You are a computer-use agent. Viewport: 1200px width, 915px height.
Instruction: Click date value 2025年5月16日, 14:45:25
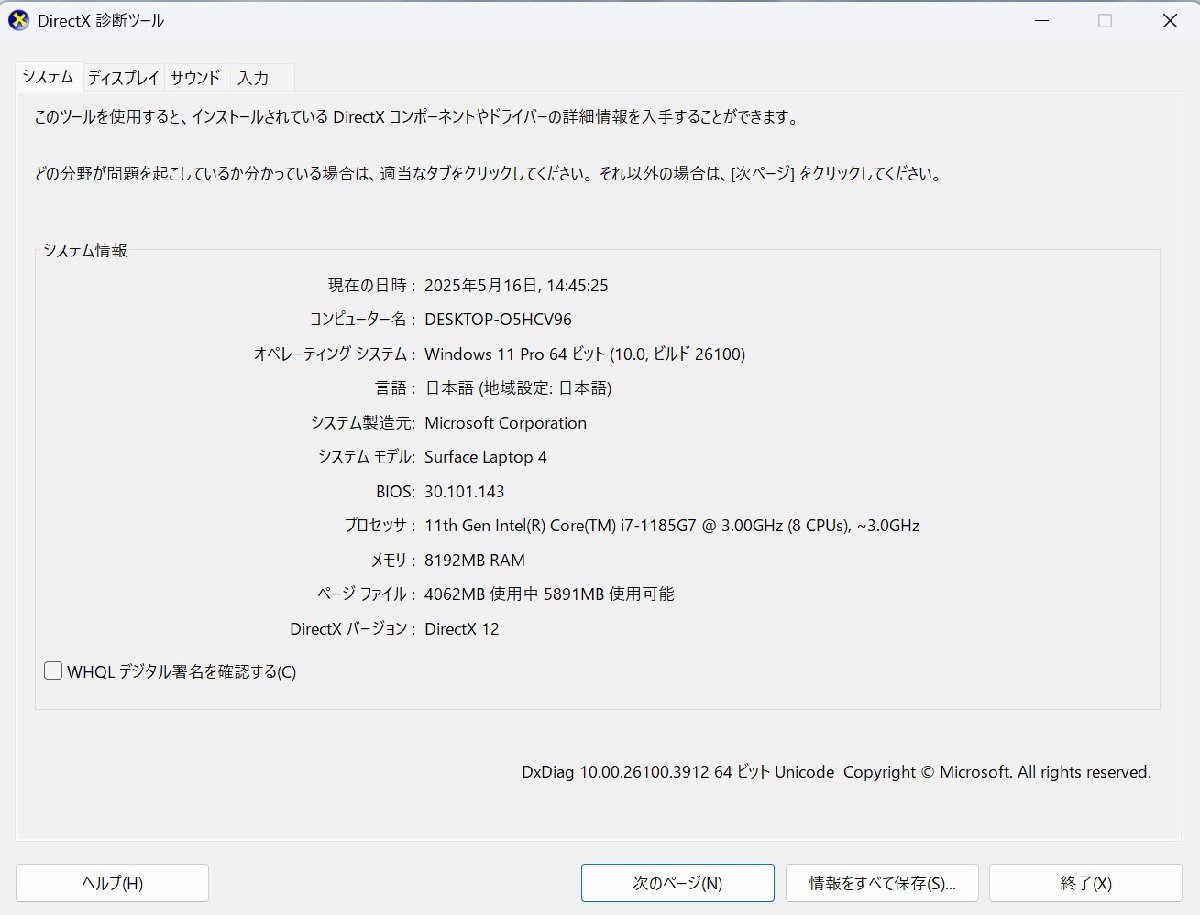516,285
